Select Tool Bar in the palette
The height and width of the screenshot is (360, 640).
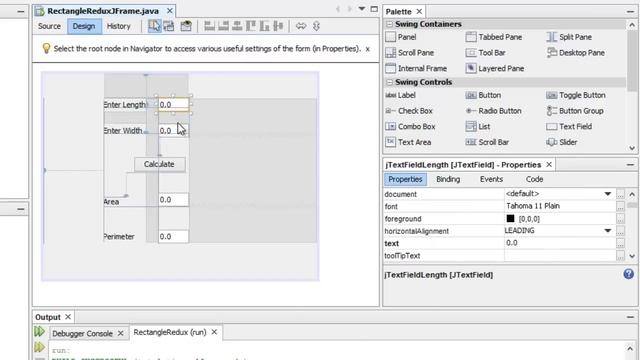(486, 53)
